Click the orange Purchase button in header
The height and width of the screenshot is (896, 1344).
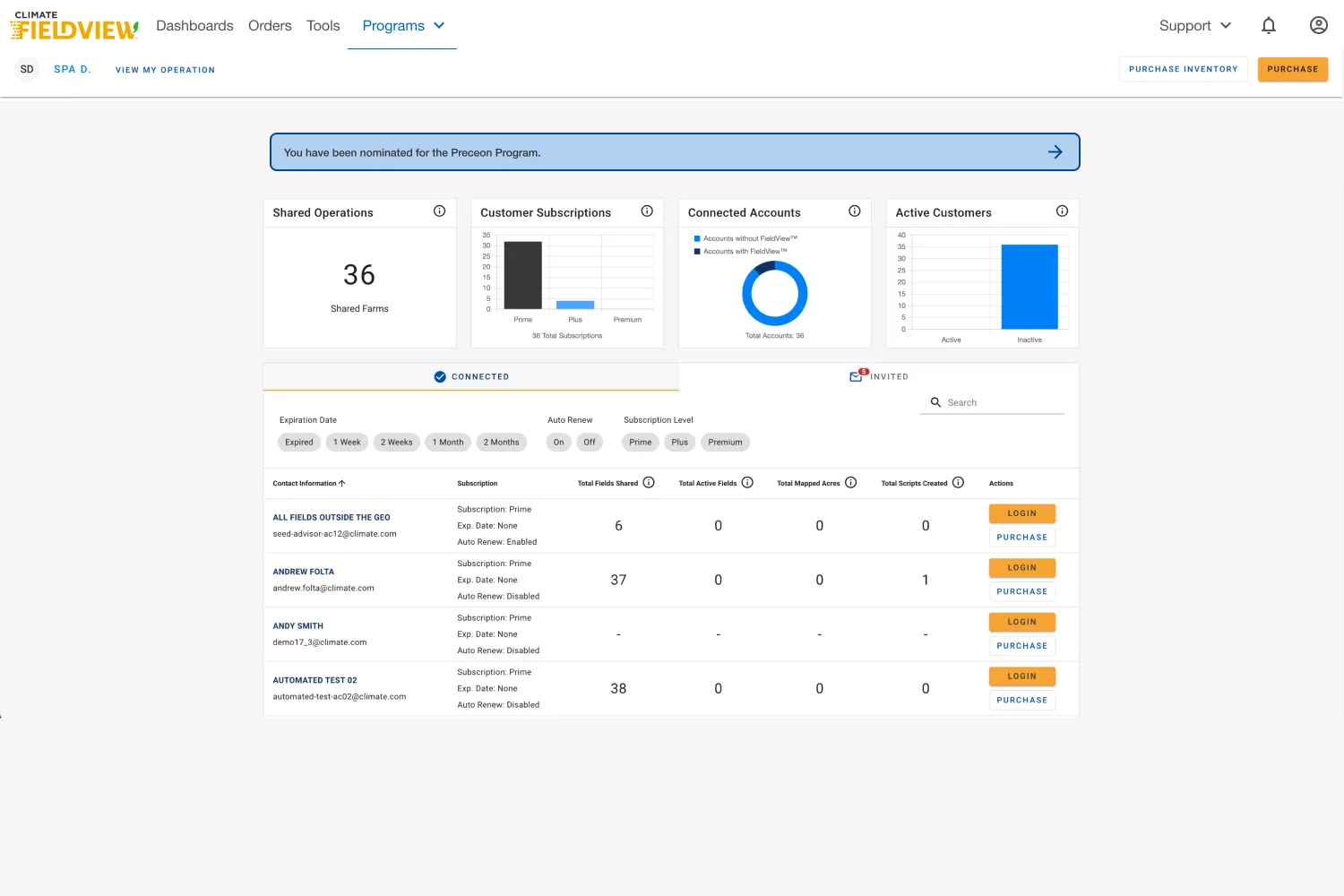point(1293,69)
